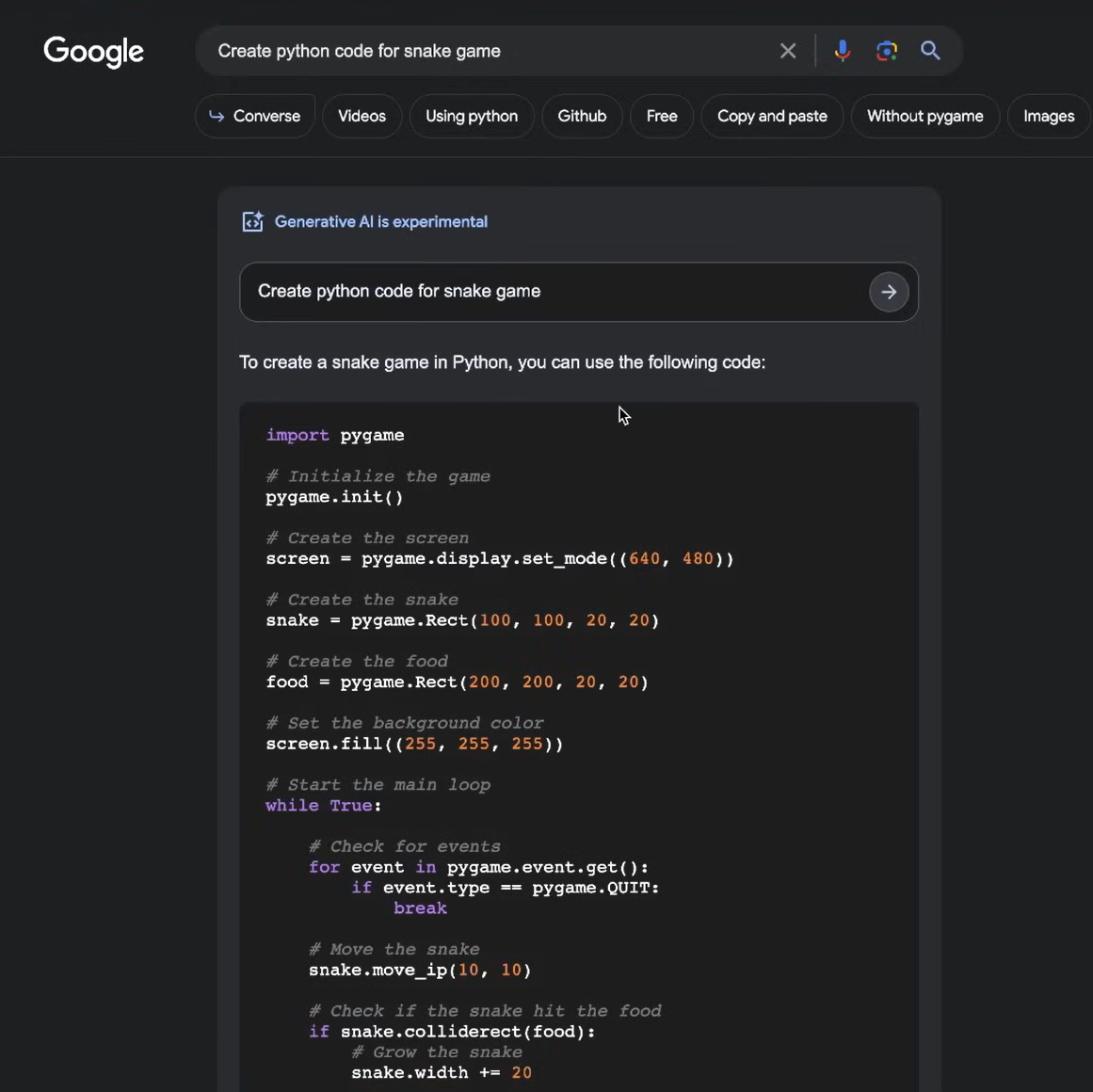Click '# Create the snake' comment
1093x1092 pixels.
362,600
